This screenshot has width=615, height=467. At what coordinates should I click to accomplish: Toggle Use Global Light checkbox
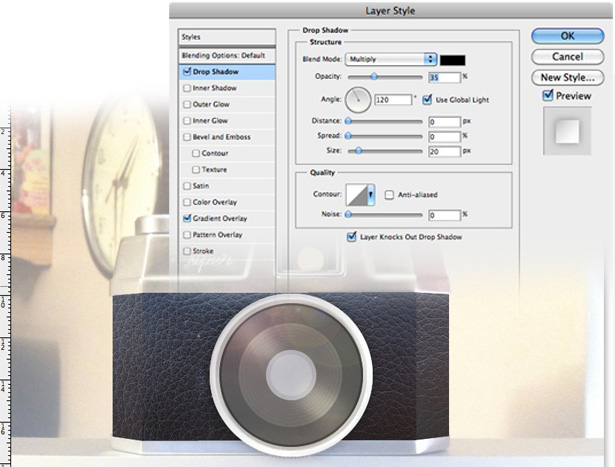427,100
